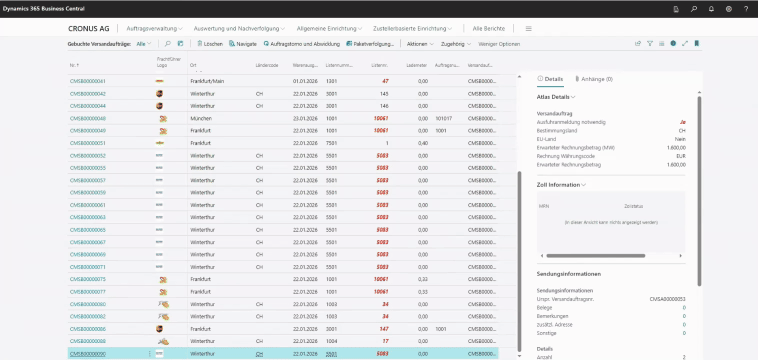Click carrier logo in row CMSB00000080

[163, 304]
